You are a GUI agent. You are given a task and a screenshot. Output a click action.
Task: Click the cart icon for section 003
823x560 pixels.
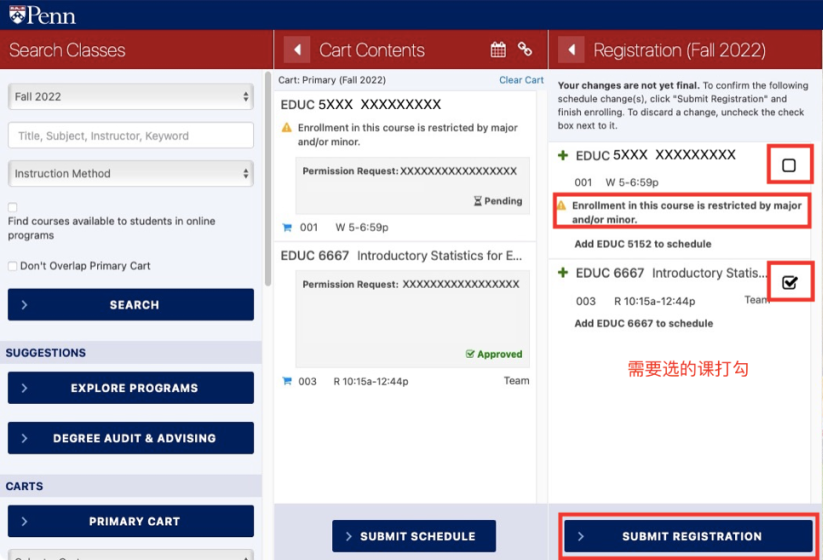point(287,381)
